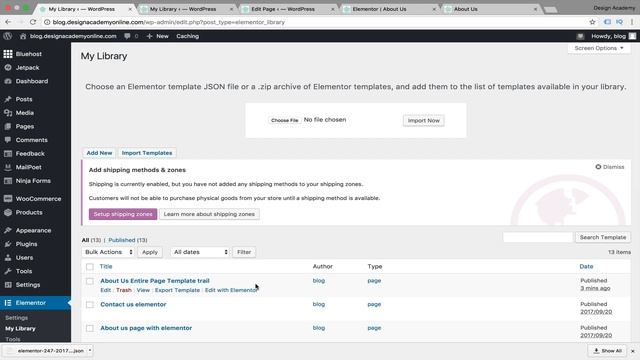This screenshot has height=360, width=640.
Task: Open Tools in the sidebar
Action: coord(24,271)
